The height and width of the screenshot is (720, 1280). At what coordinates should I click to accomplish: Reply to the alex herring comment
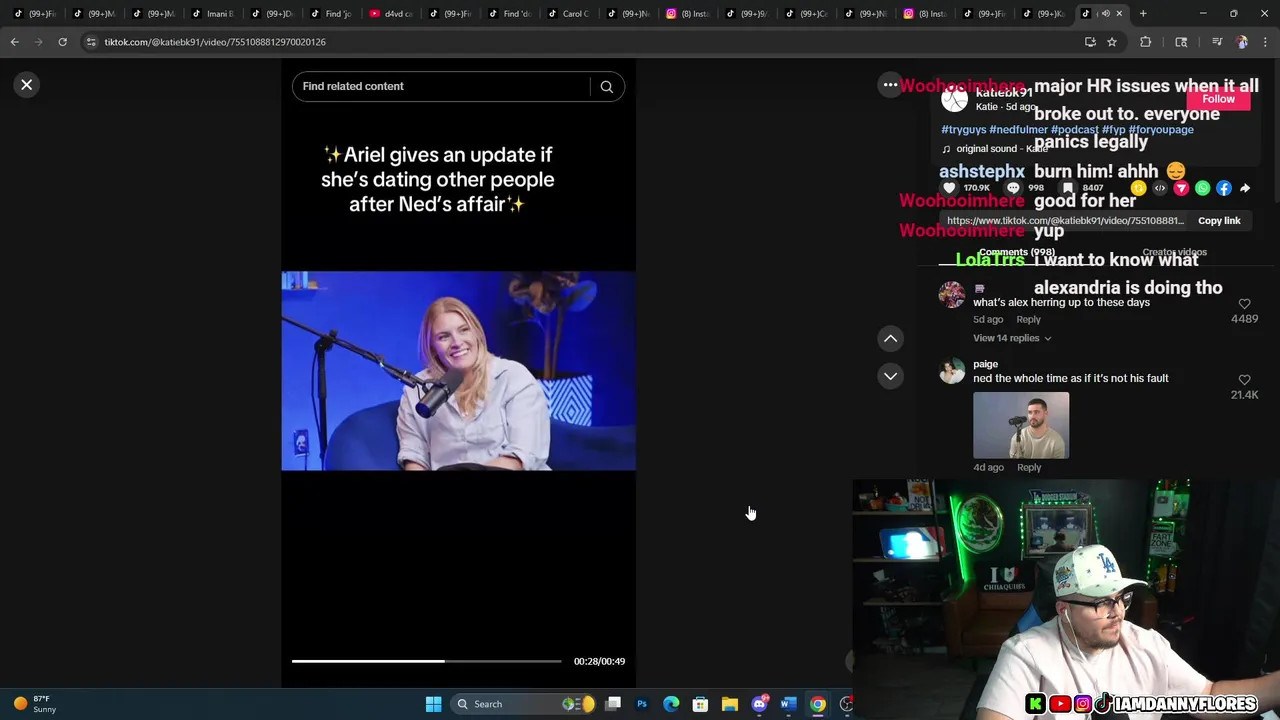click(x=1028, y=320)
